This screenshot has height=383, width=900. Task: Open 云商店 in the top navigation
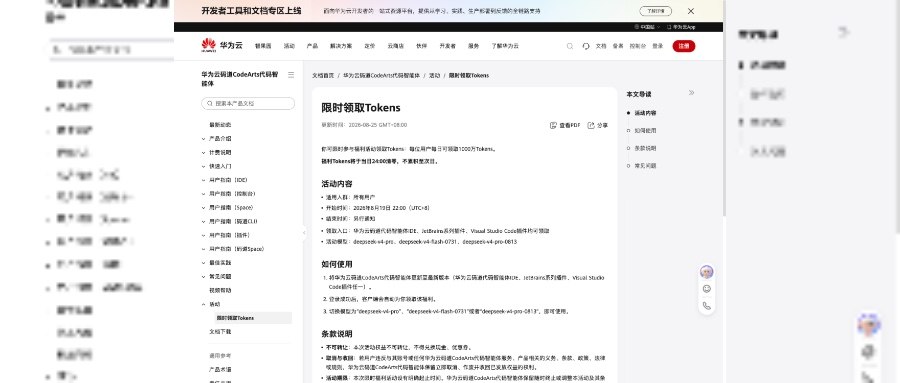pyautogui.click(x=395, y=46)
